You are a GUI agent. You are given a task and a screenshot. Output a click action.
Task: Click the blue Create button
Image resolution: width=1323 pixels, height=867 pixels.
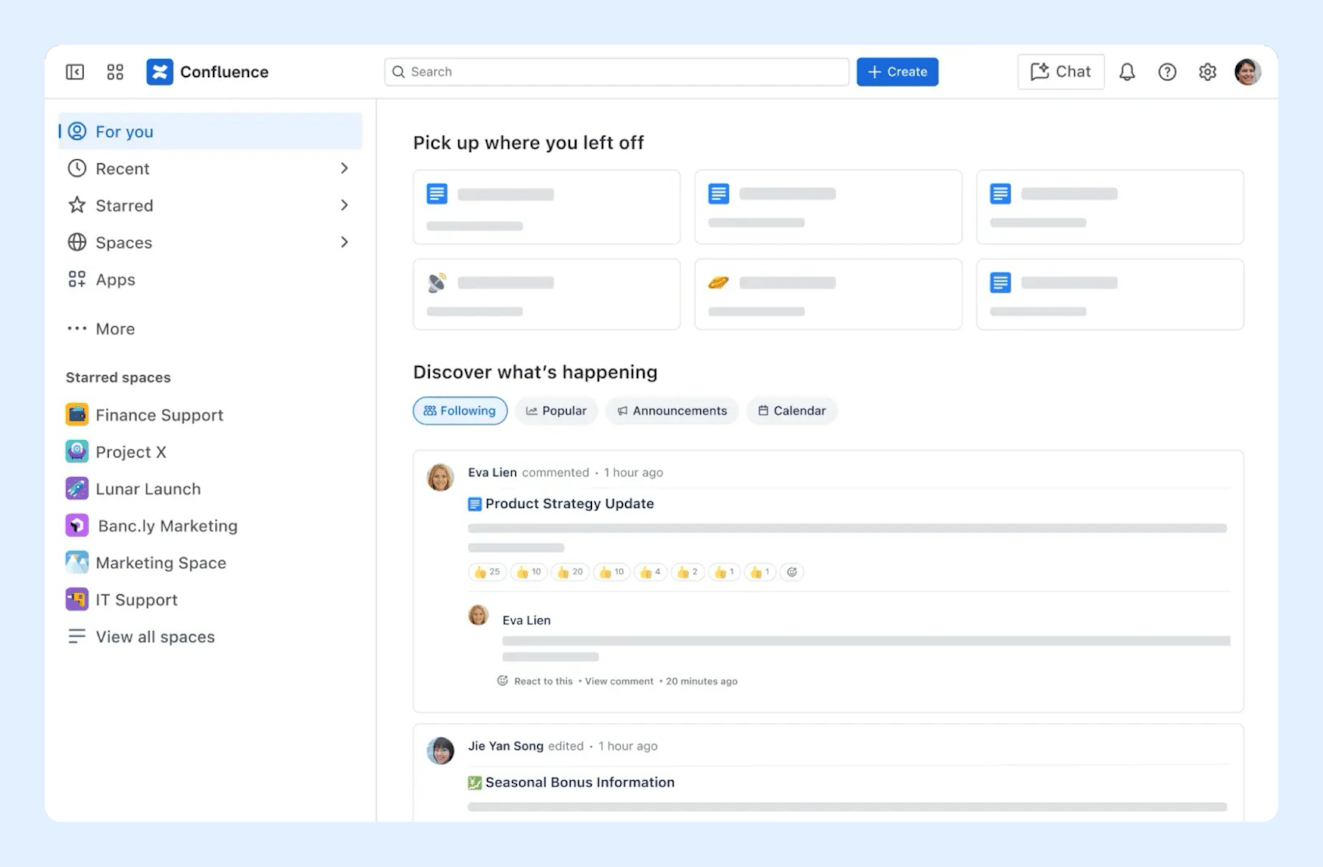point(897,72)
